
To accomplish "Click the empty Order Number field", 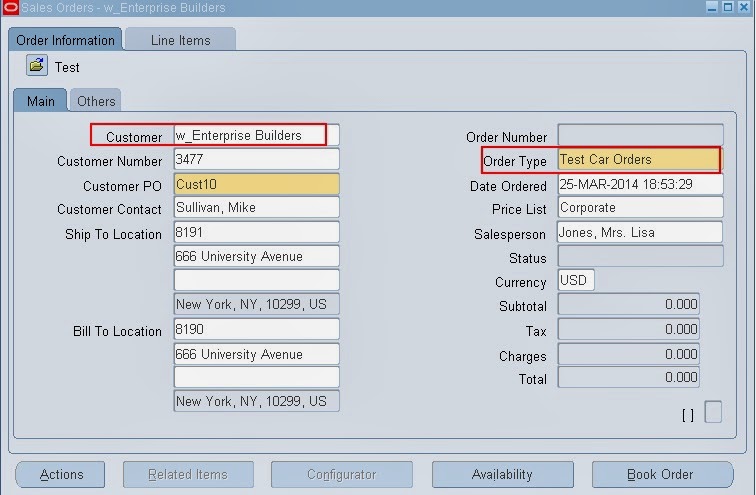I will click(x=640, y=135).
